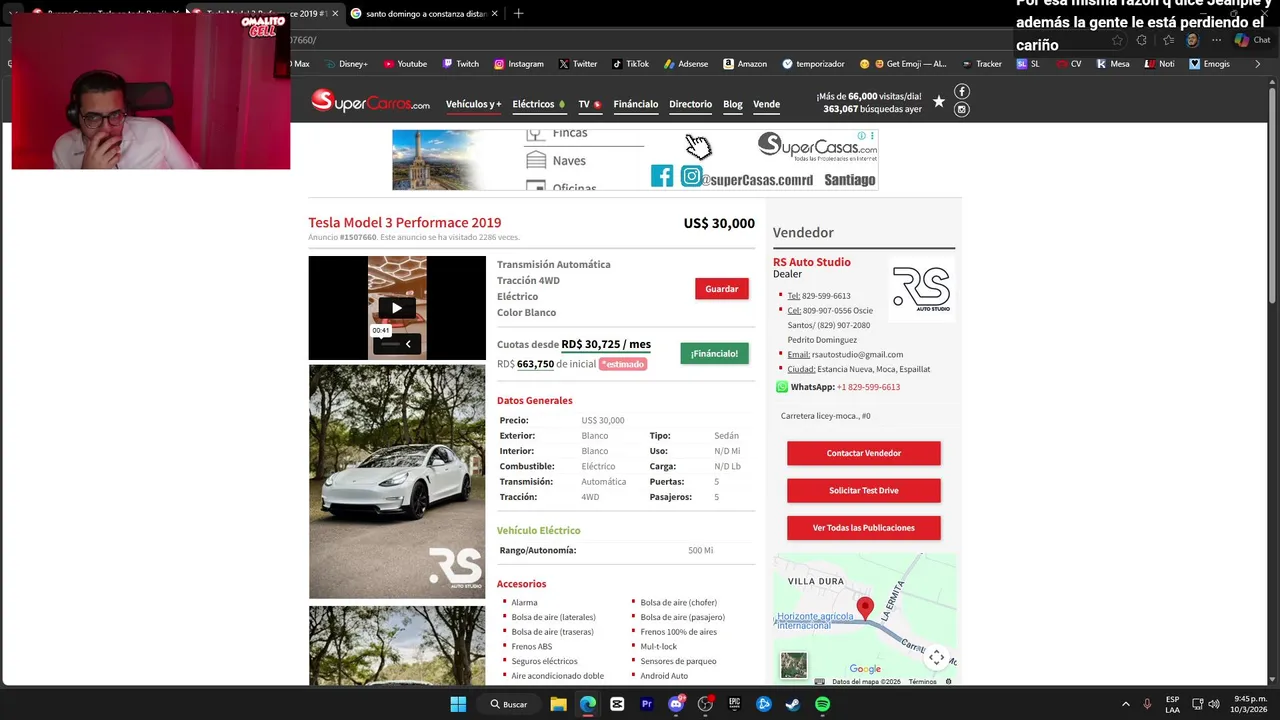Open the Noti bookmark
Screen dimensions: 1280x720
coord(1160,64)
